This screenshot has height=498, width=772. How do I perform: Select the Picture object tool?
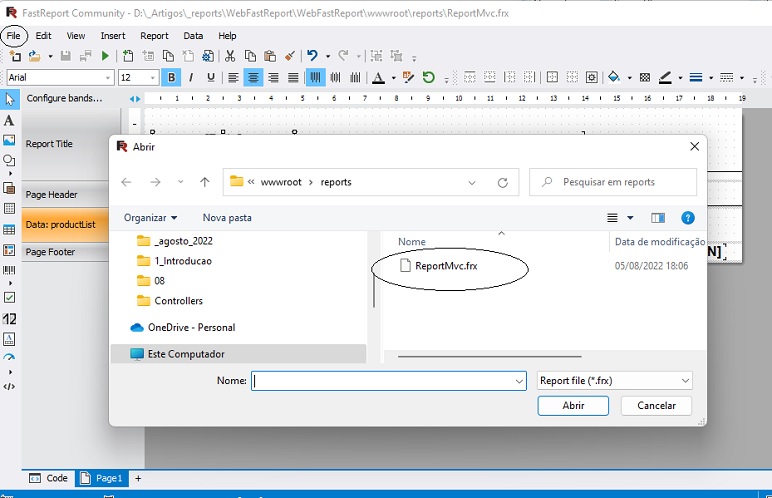tap(9, 140)
